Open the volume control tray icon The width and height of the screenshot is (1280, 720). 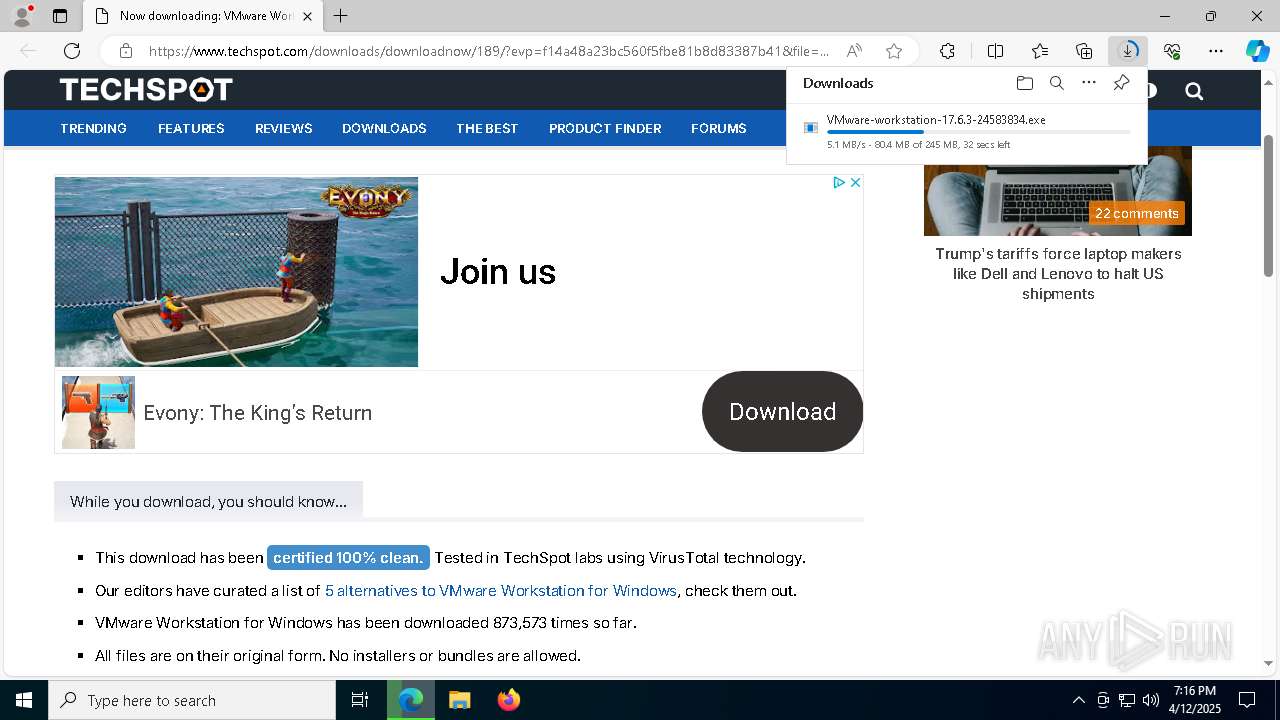[1151, 700]
